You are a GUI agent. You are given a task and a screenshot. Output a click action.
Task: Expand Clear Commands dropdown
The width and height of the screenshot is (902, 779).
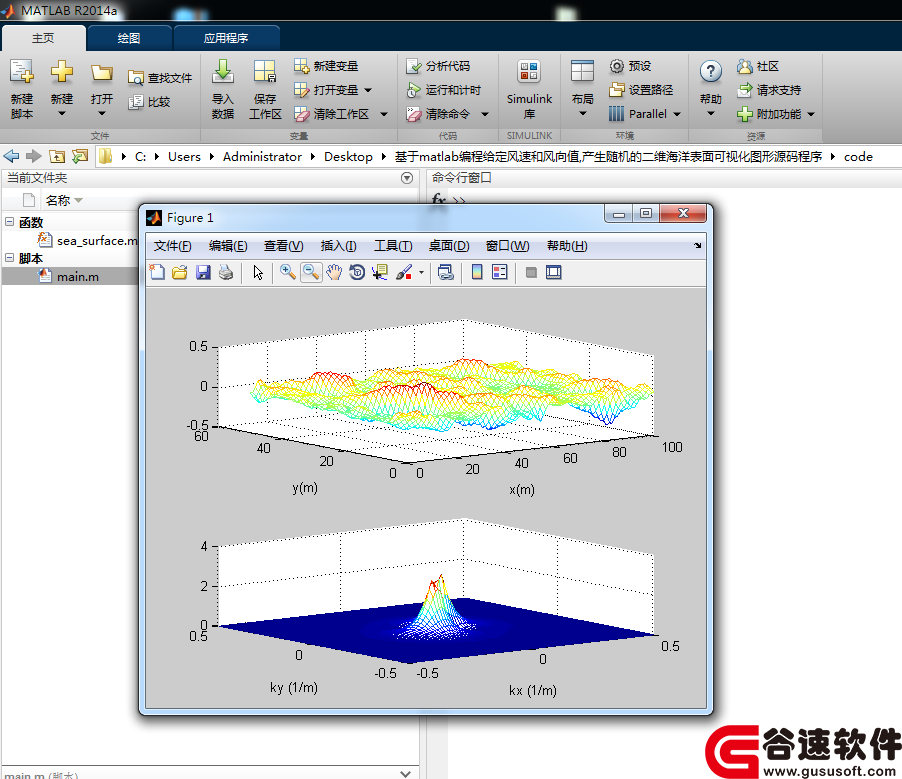click(485, 114)
